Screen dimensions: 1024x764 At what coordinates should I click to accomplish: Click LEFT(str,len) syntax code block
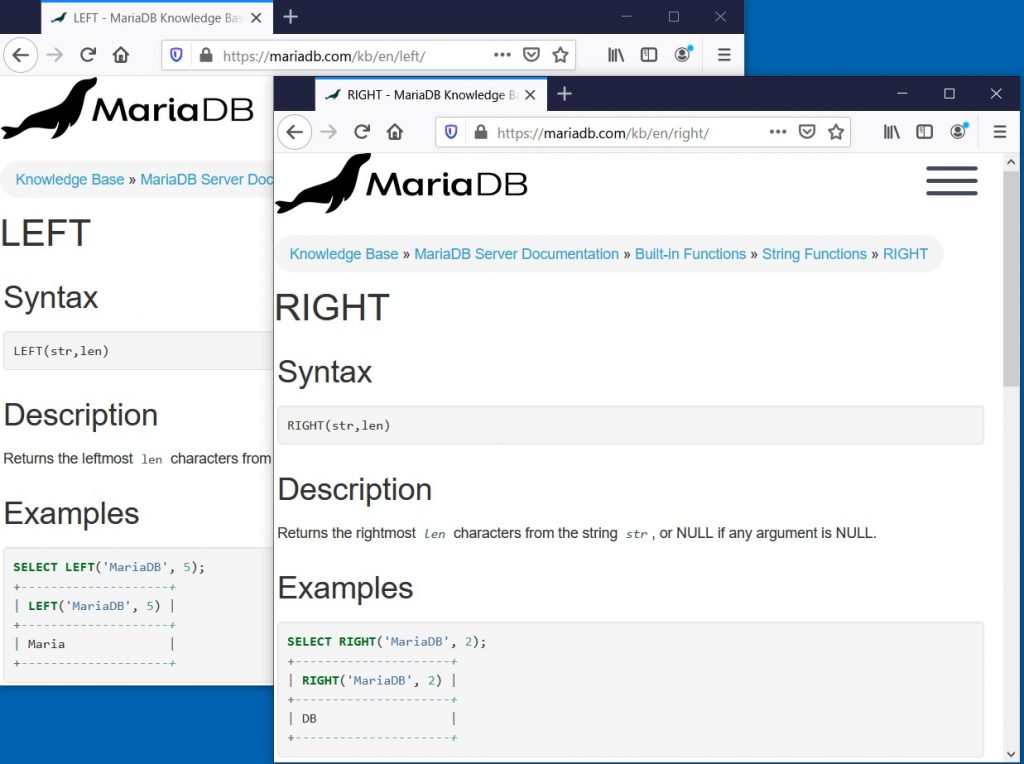pyautogui.click(x=138, y=351)
